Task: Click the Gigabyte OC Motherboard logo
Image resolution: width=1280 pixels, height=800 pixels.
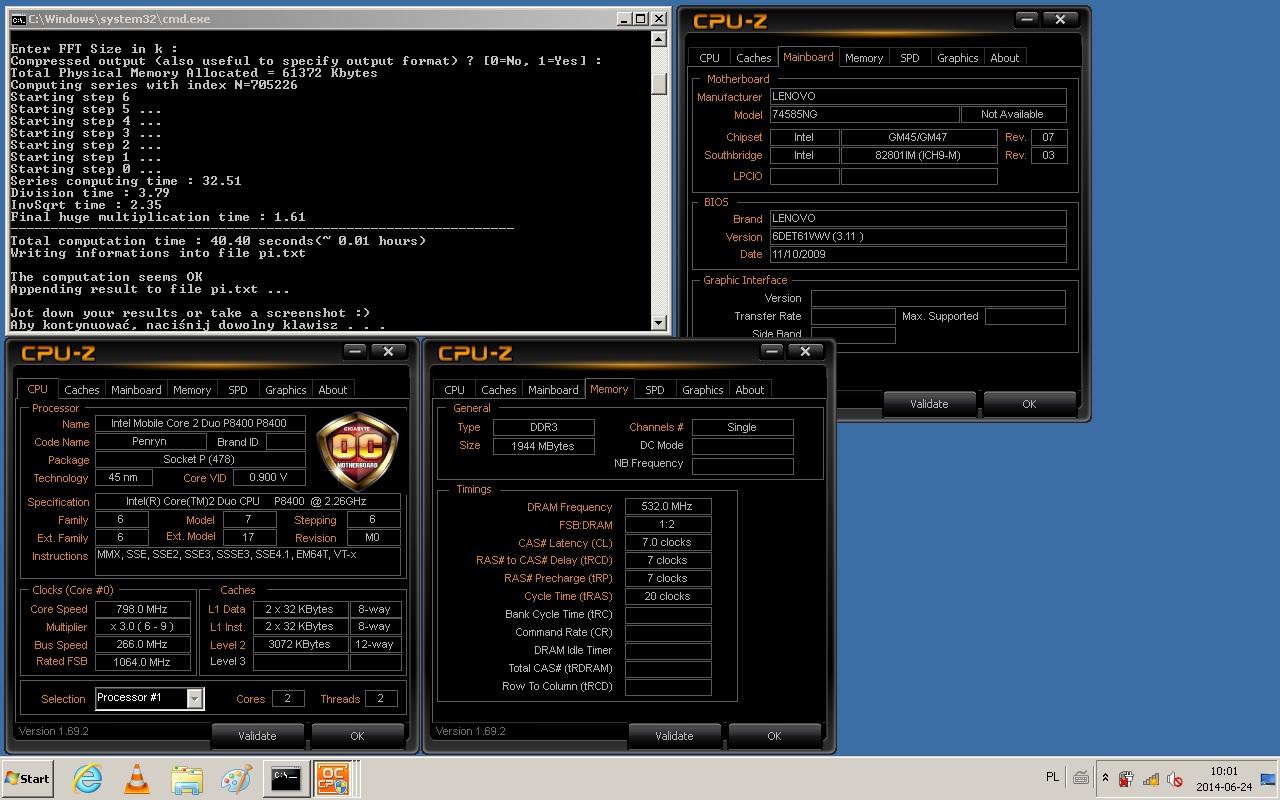Action: pos(358,451)
